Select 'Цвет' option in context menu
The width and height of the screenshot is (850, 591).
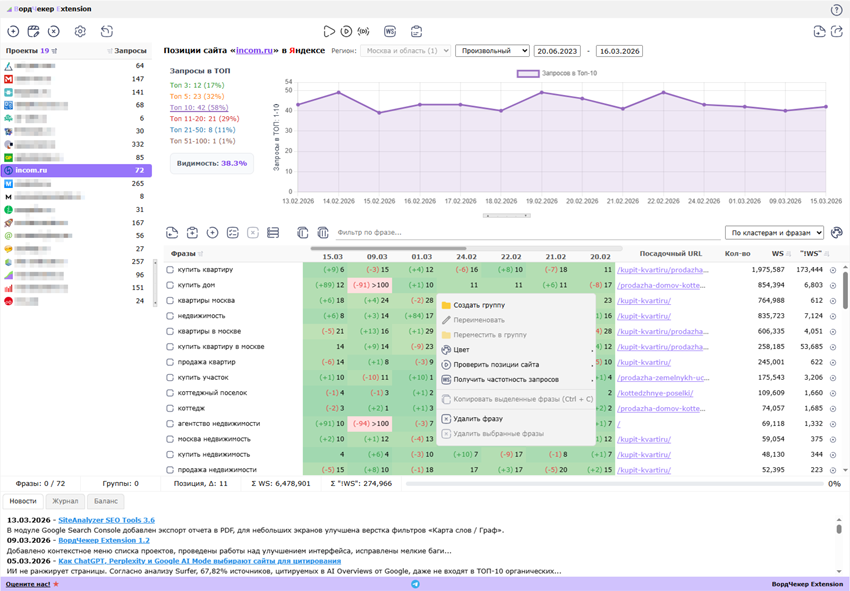coord(461,350)
